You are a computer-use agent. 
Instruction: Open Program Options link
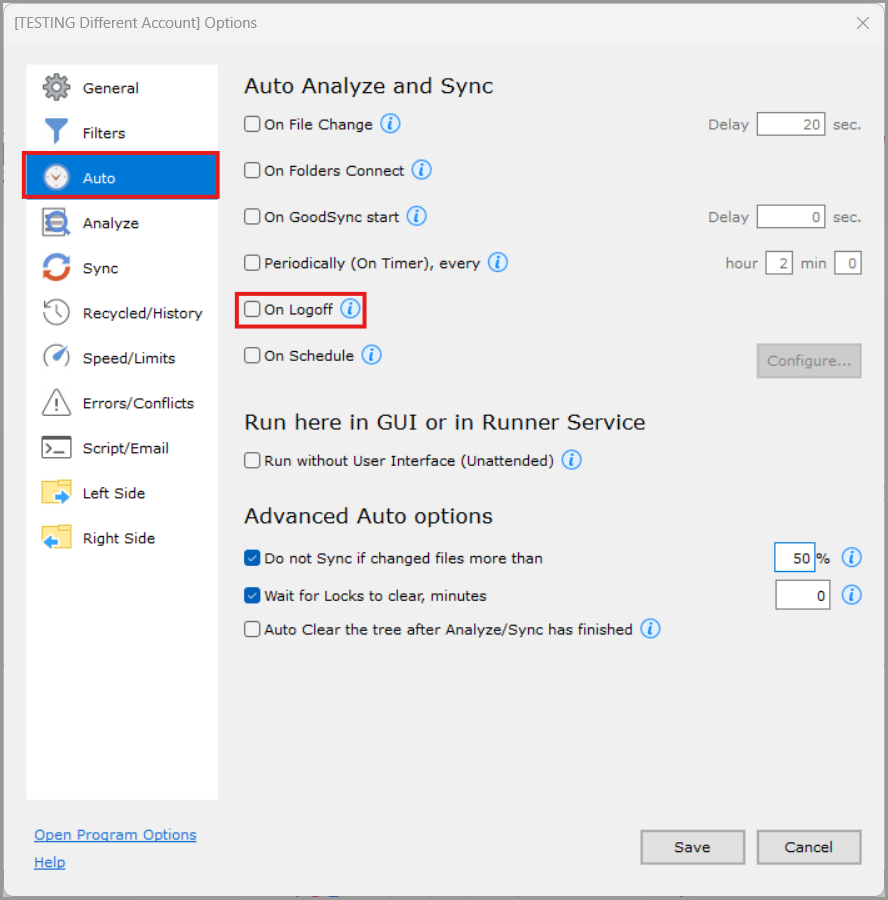click(115, 834)
